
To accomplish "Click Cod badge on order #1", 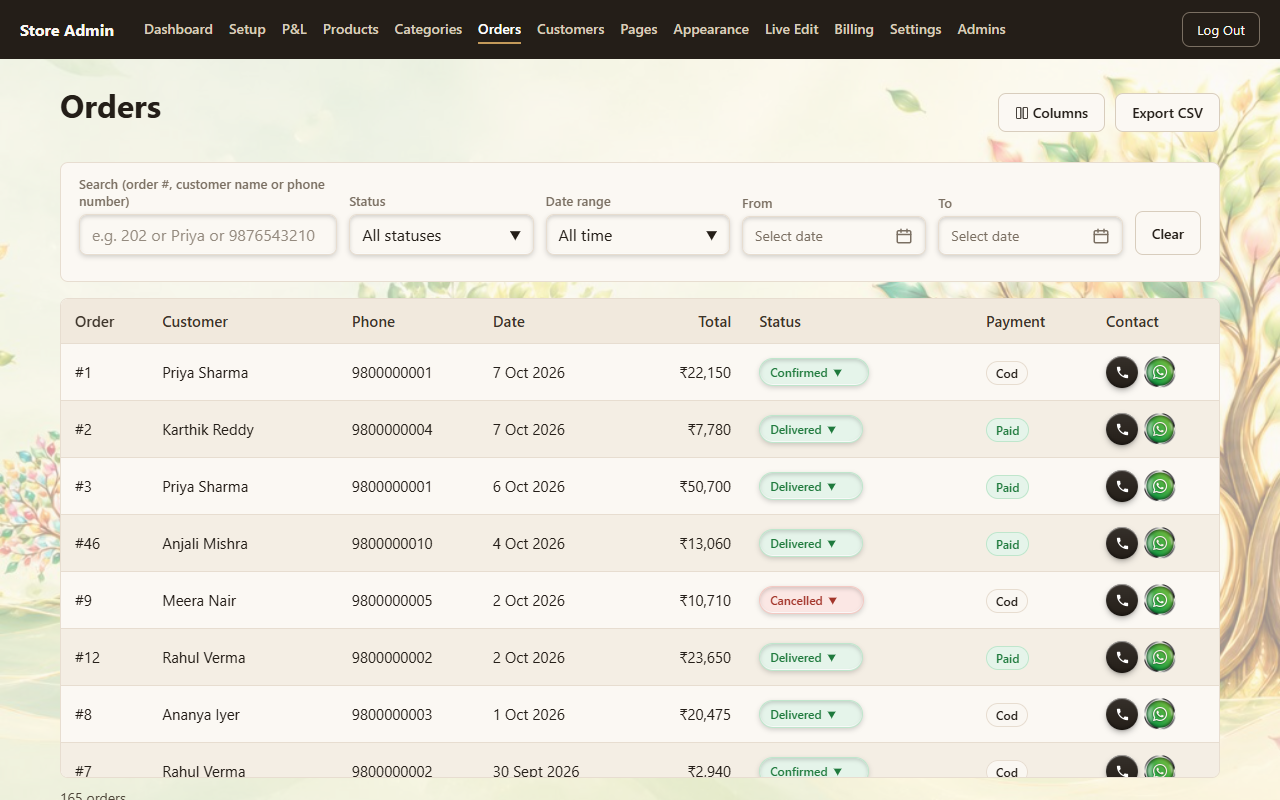I will (1006, 374).
